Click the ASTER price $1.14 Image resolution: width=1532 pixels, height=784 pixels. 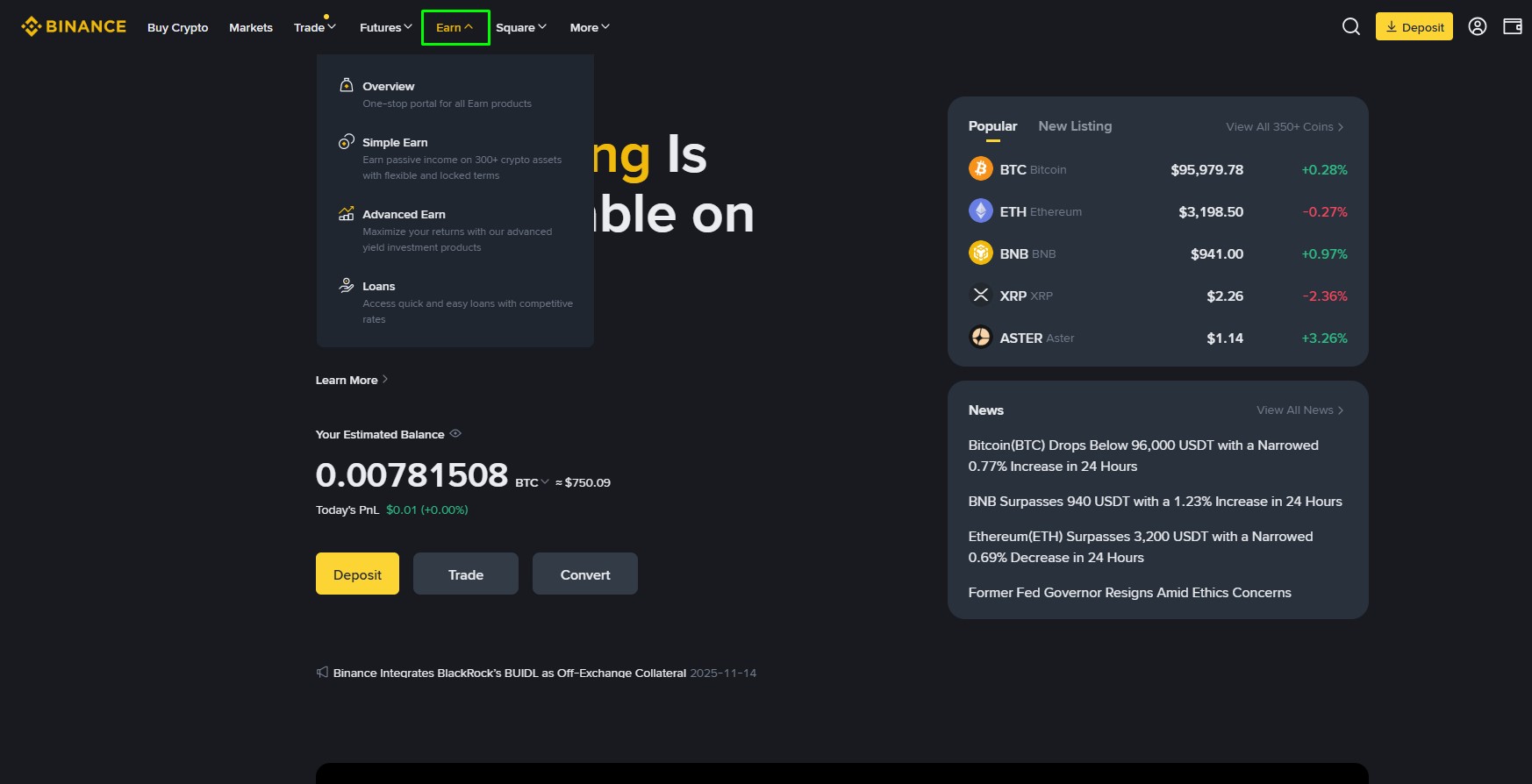tap(1225, 338)
